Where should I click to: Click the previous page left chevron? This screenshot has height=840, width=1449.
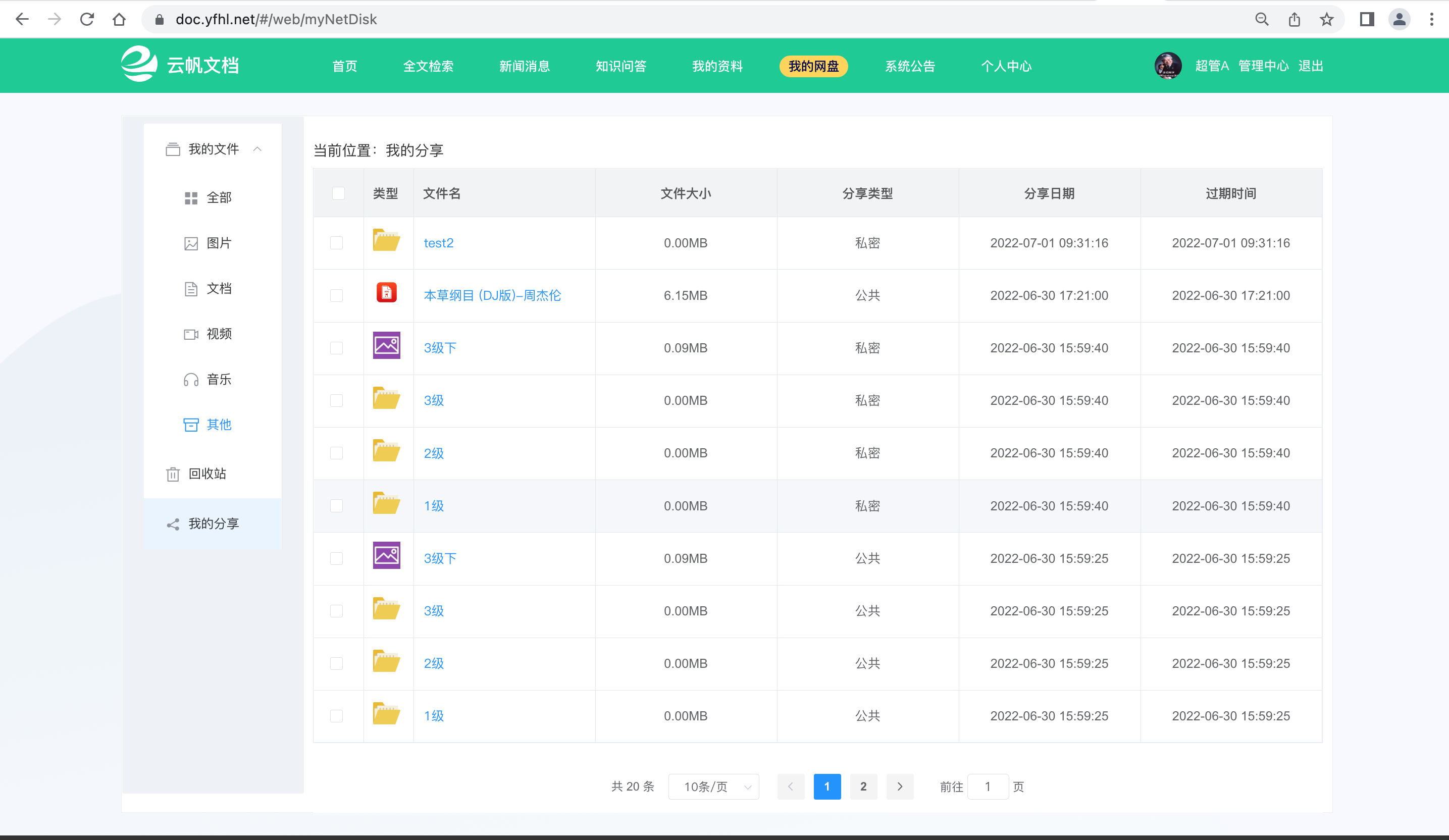[x=791, y=786]
